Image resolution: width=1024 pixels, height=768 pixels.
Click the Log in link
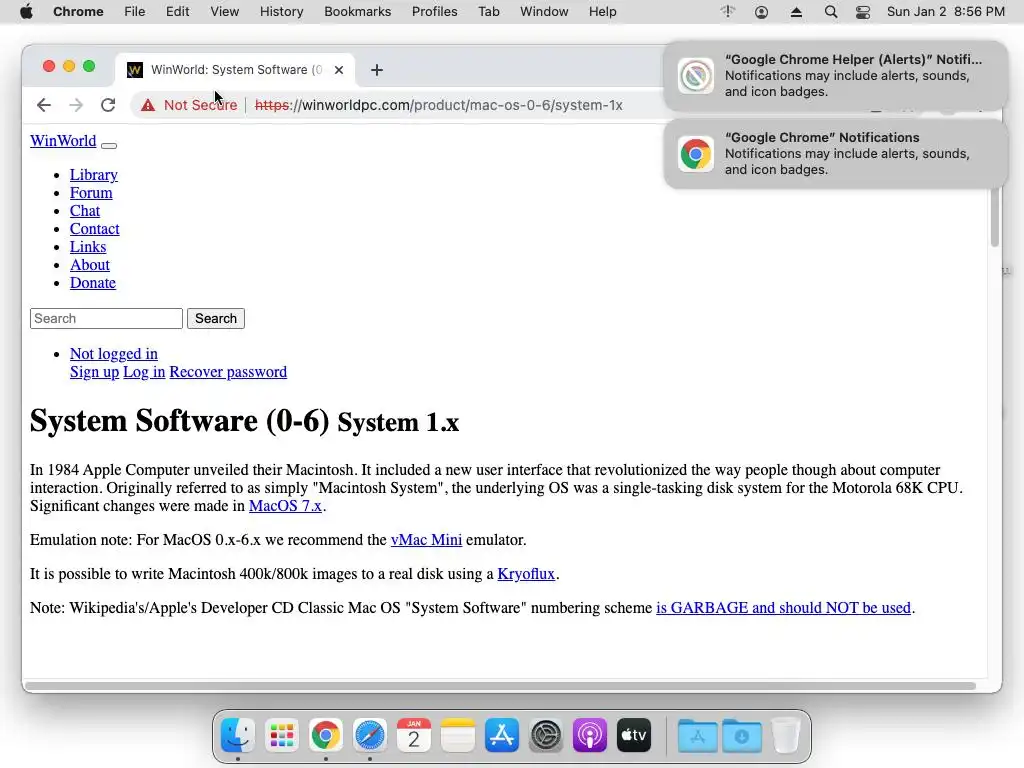[144, 372]
